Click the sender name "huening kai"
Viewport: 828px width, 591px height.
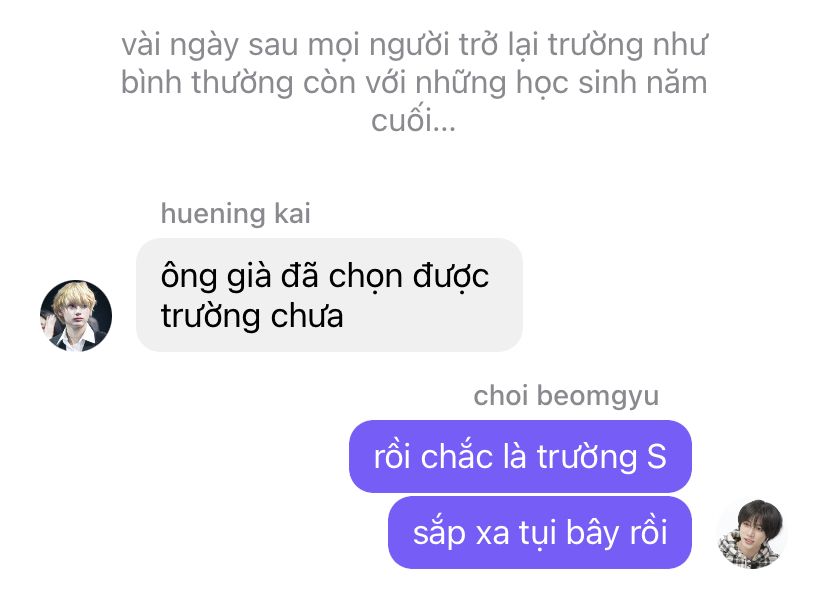tap(236, 214)
